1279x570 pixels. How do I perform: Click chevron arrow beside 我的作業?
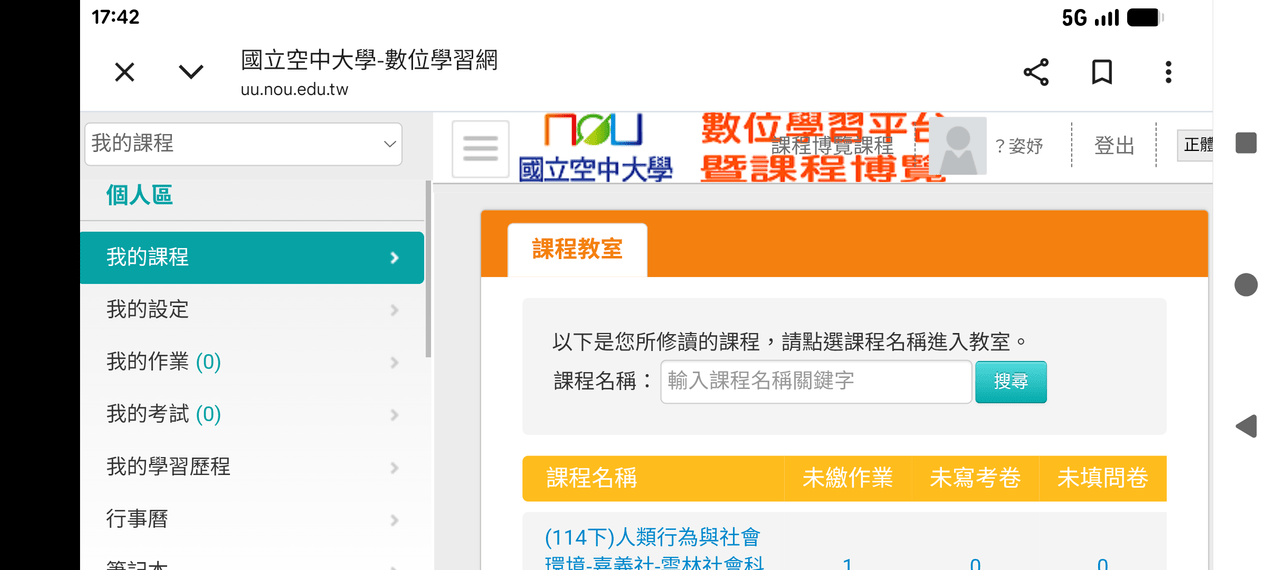[x=394, y=363]
